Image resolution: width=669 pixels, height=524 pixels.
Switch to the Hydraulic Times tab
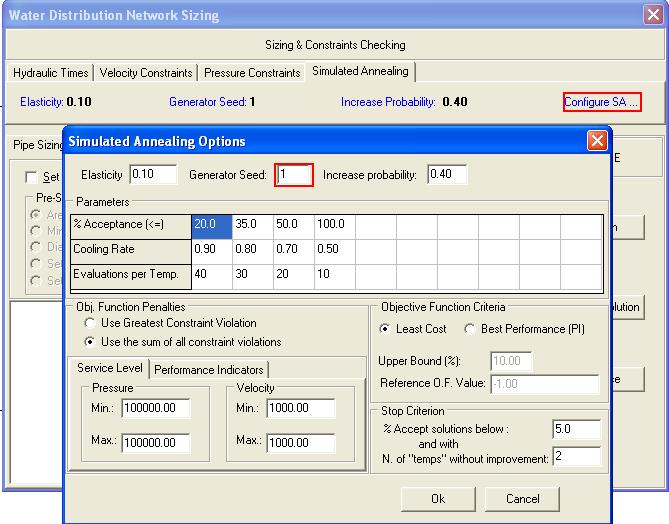50,73
